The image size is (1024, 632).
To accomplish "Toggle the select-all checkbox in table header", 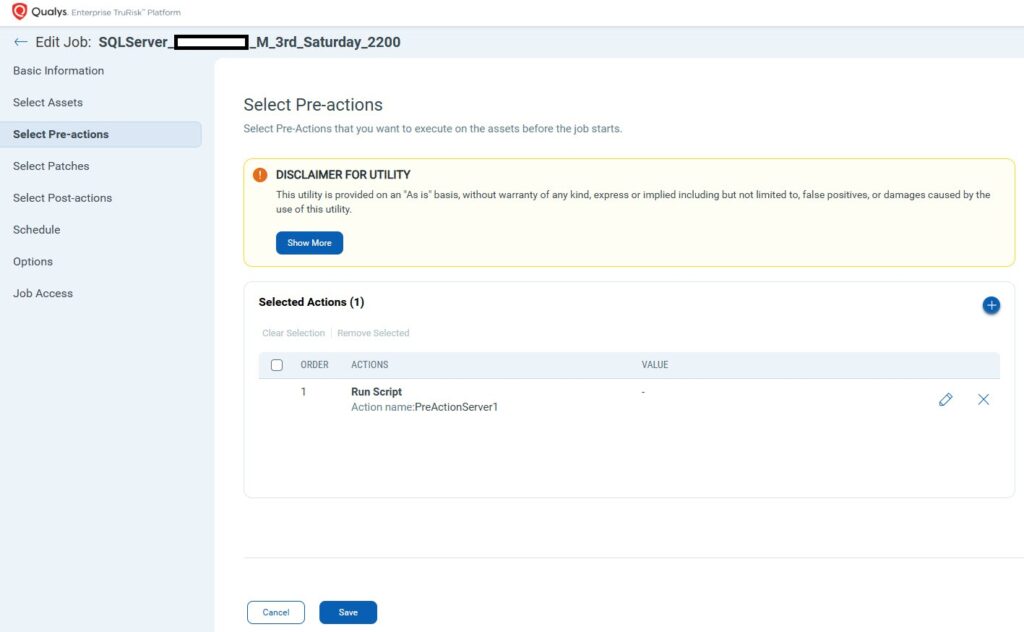I will coord(277,365).
